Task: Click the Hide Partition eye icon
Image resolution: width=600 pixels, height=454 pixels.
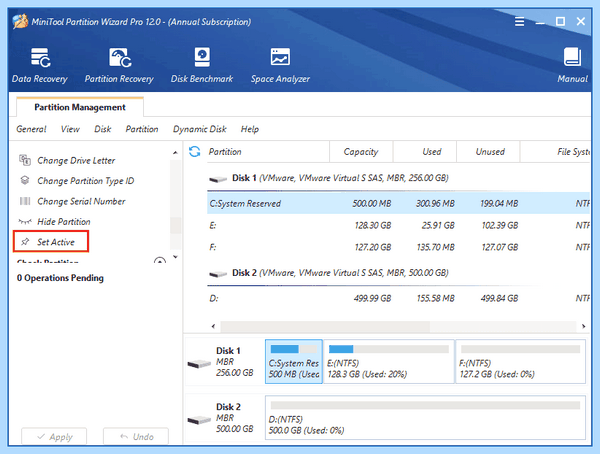Action: coord(25,222)
